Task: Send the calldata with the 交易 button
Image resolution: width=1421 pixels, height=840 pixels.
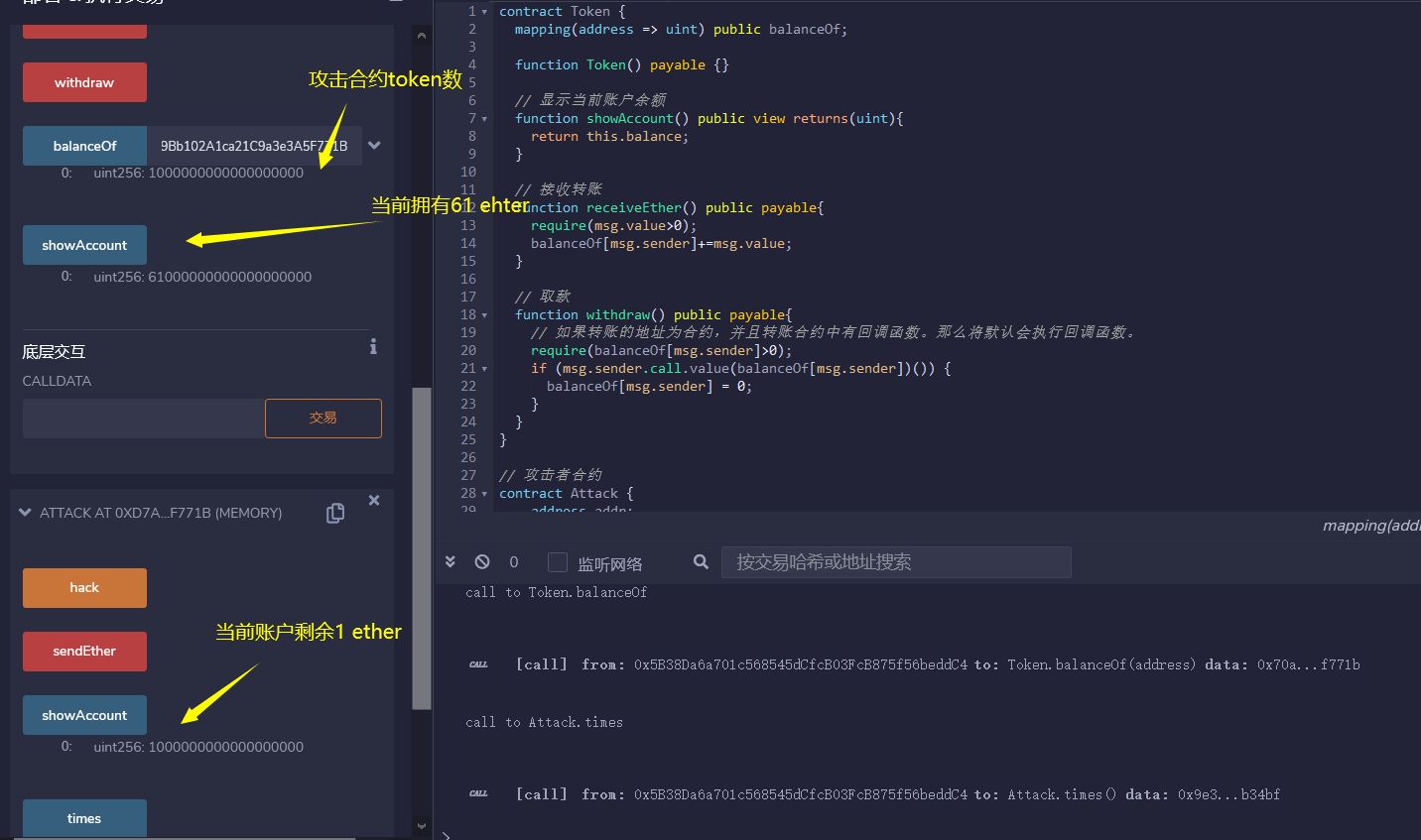Action: (x=323, y=419)
